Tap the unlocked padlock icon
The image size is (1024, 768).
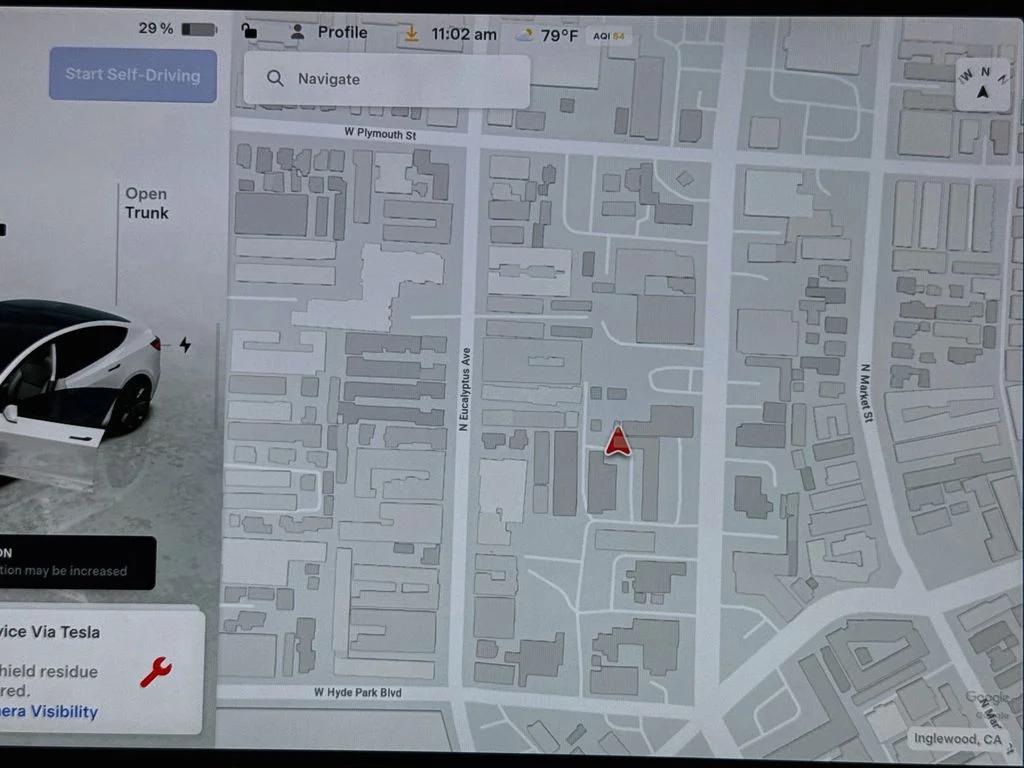pos(249,31)
